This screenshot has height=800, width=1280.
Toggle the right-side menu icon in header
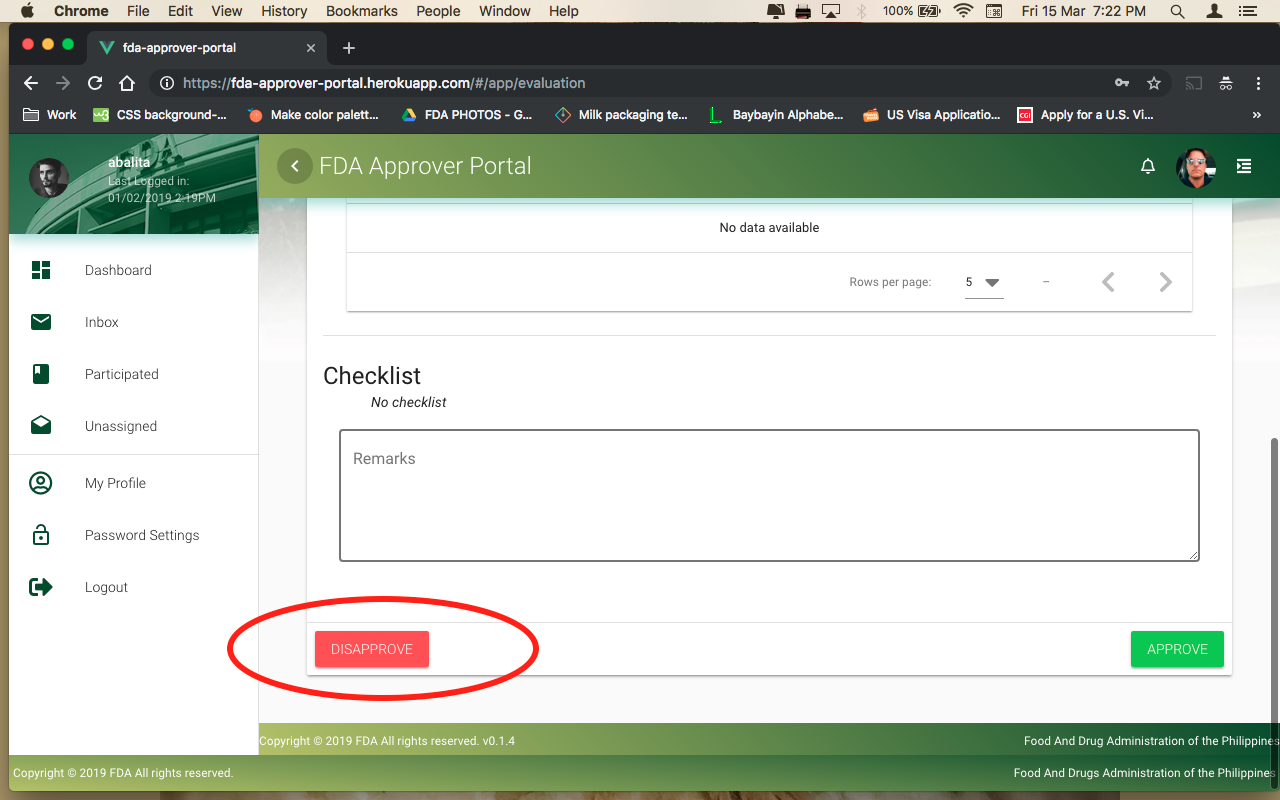1244,166
